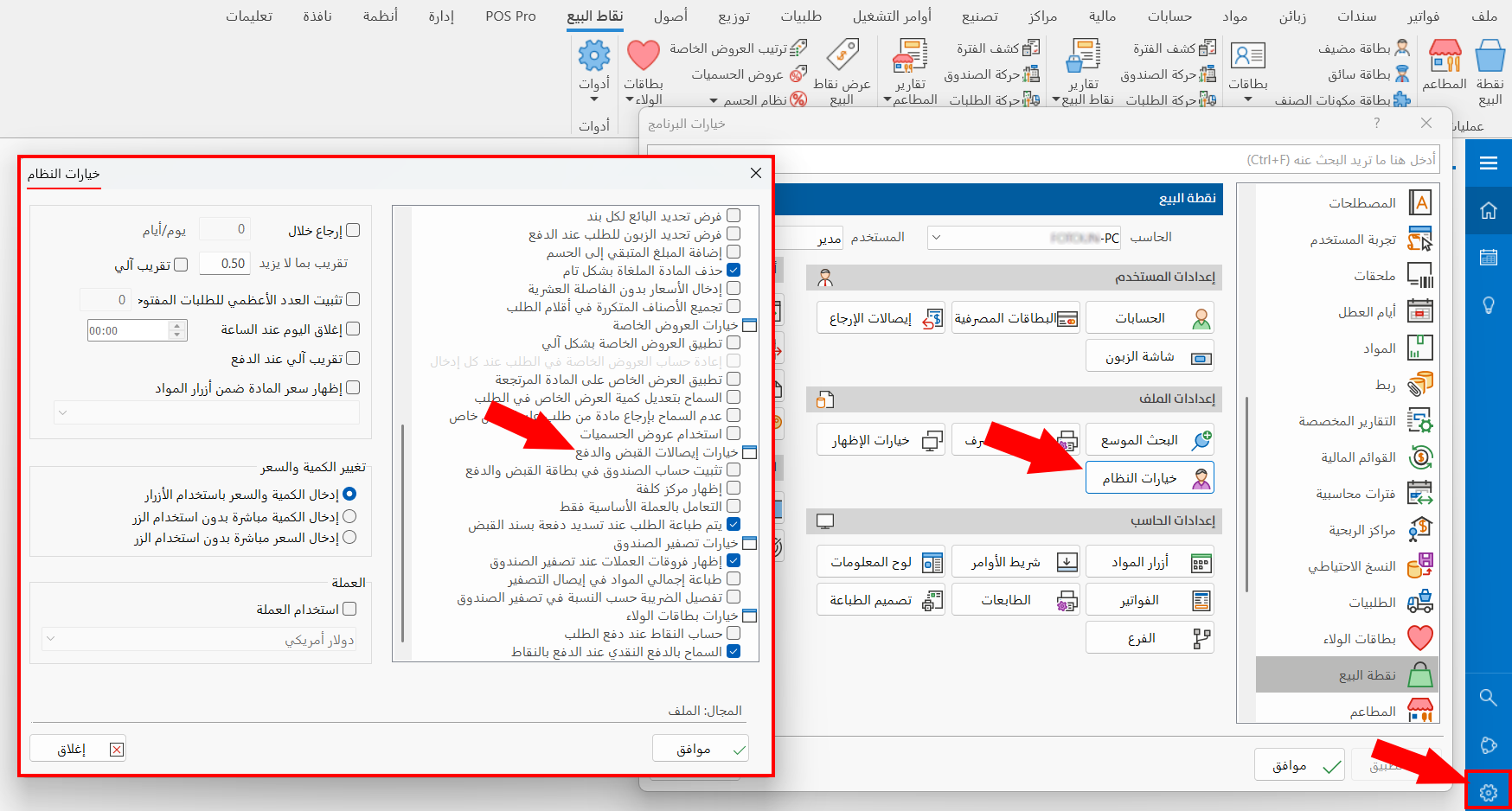Select المصطلحات in options category list

pos(1346,202)
